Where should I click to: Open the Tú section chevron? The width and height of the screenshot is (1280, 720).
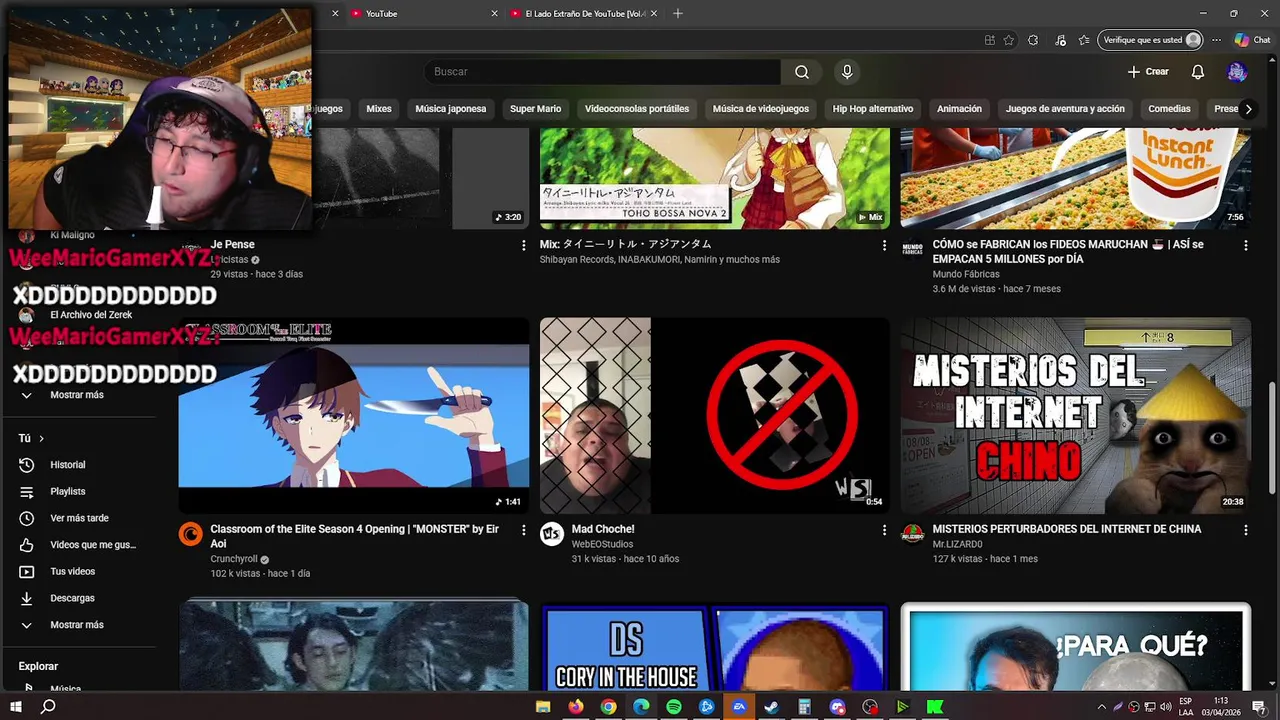click(x=41, y=438)
